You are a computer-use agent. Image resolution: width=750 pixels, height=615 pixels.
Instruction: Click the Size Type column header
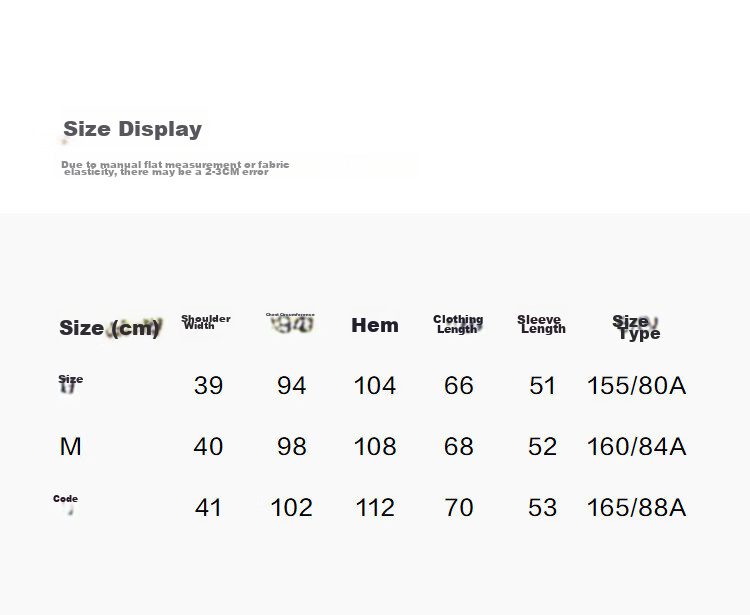tap(636, 327)
